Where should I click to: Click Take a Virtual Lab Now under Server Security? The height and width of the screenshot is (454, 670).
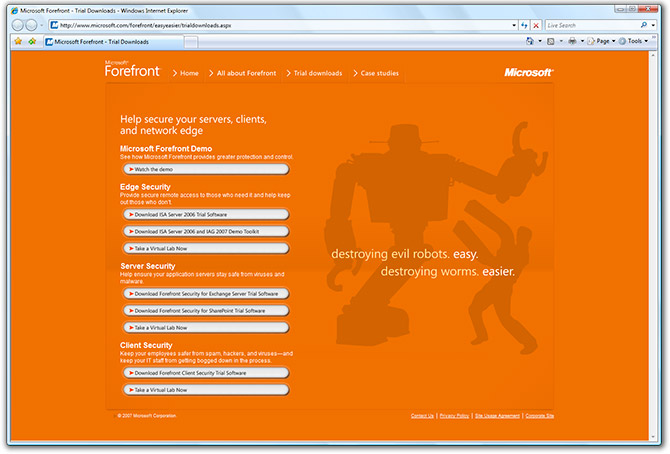[206, 328]
